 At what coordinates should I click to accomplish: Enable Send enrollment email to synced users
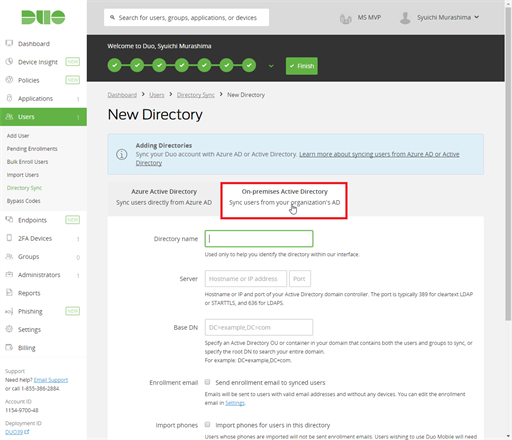pos(207,382)
